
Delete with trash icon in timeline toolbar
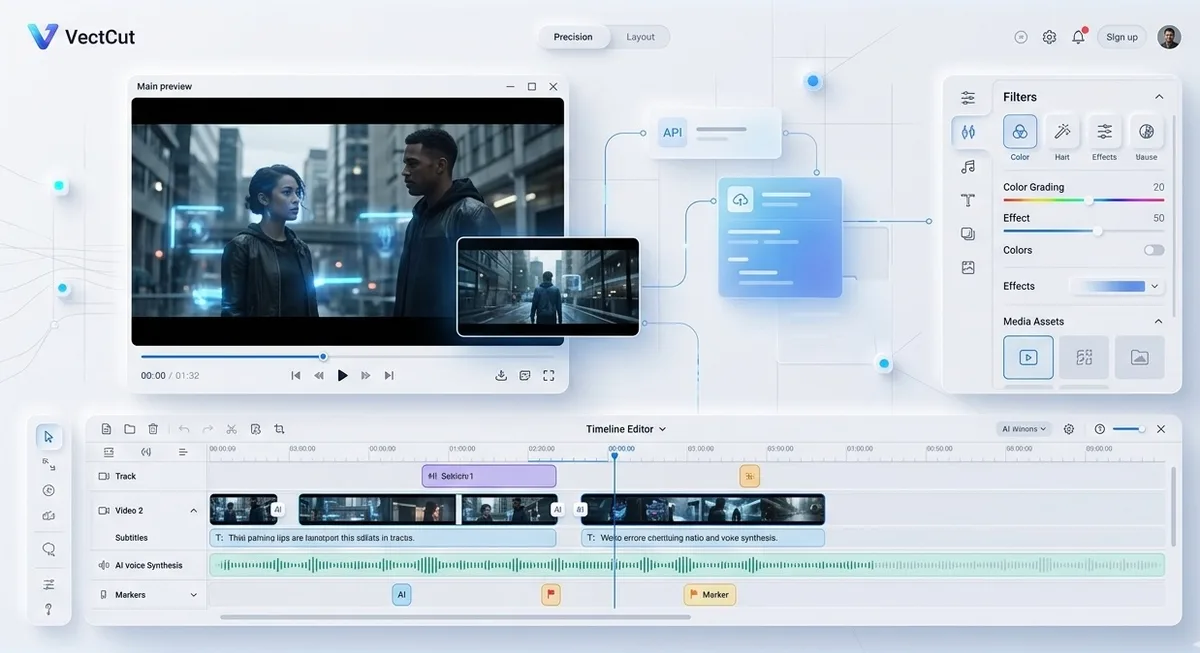[x=153, y=429]
